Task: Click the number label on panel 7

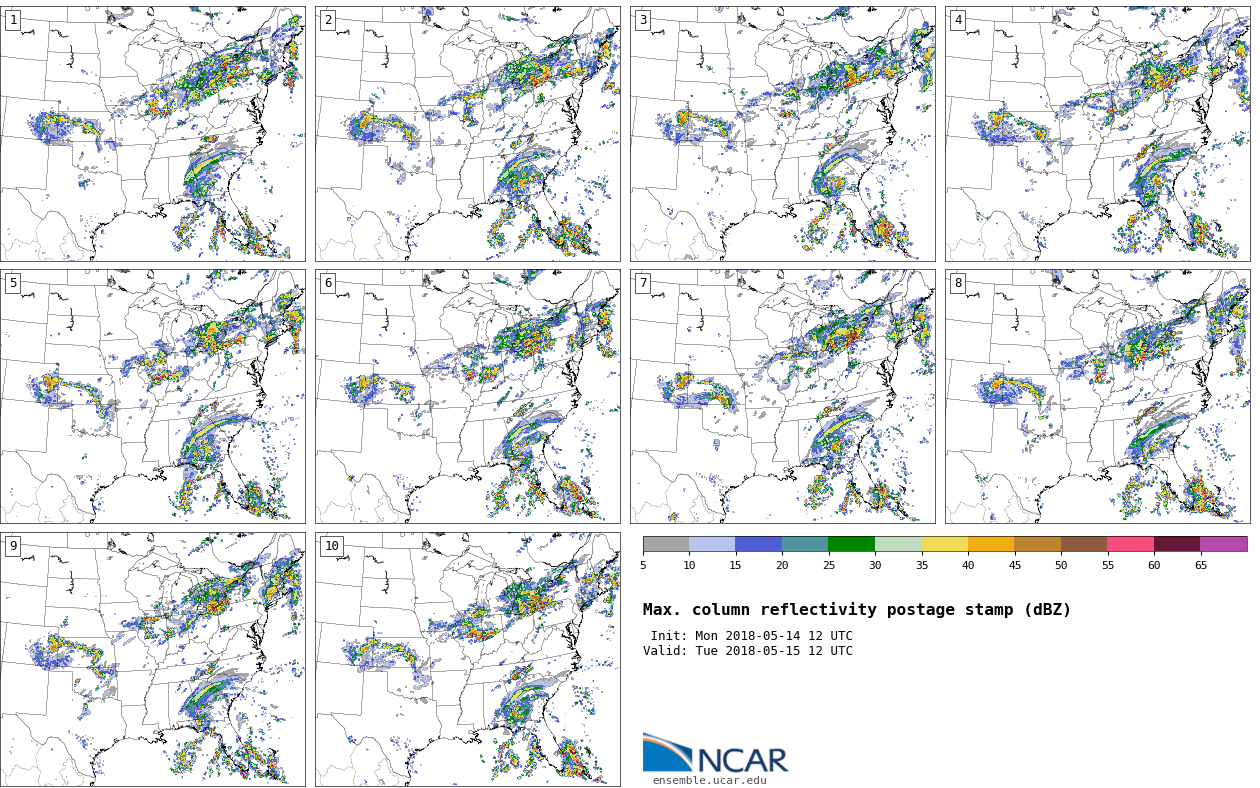Action: pos(643,283)
